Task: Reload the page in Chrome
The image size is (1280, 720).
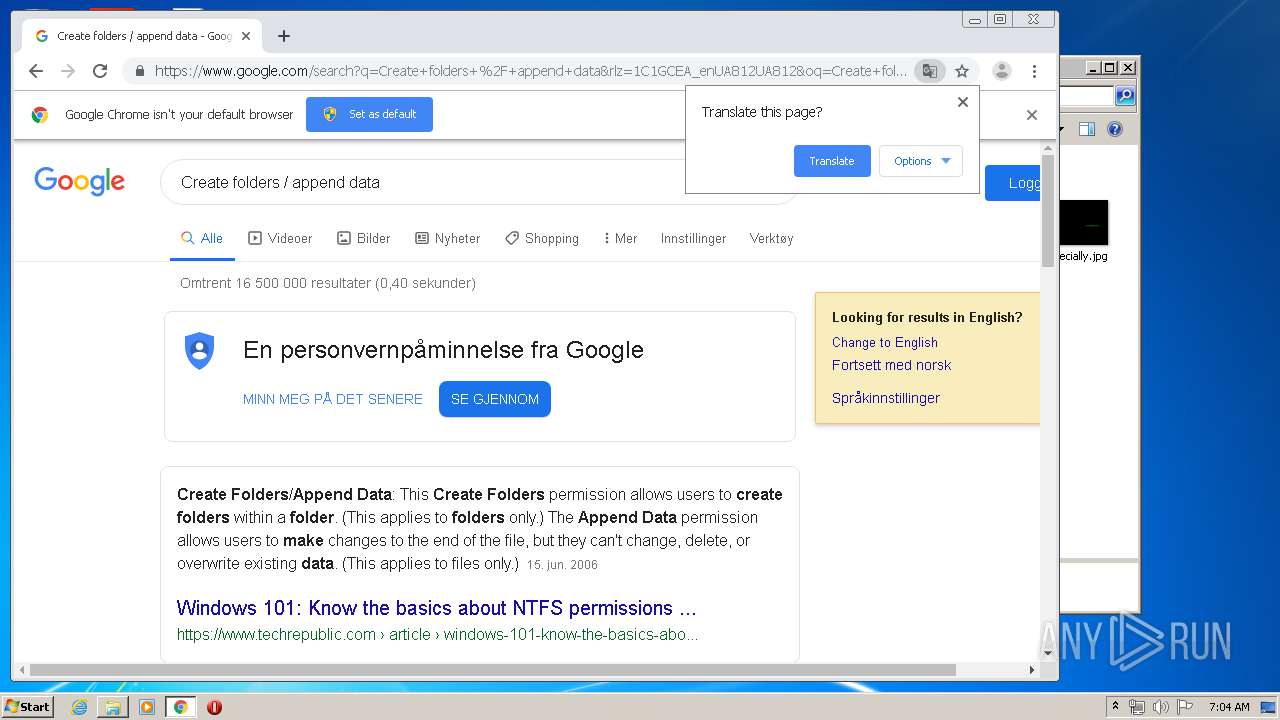Action: pyautogui.click(x=100, y=71)
